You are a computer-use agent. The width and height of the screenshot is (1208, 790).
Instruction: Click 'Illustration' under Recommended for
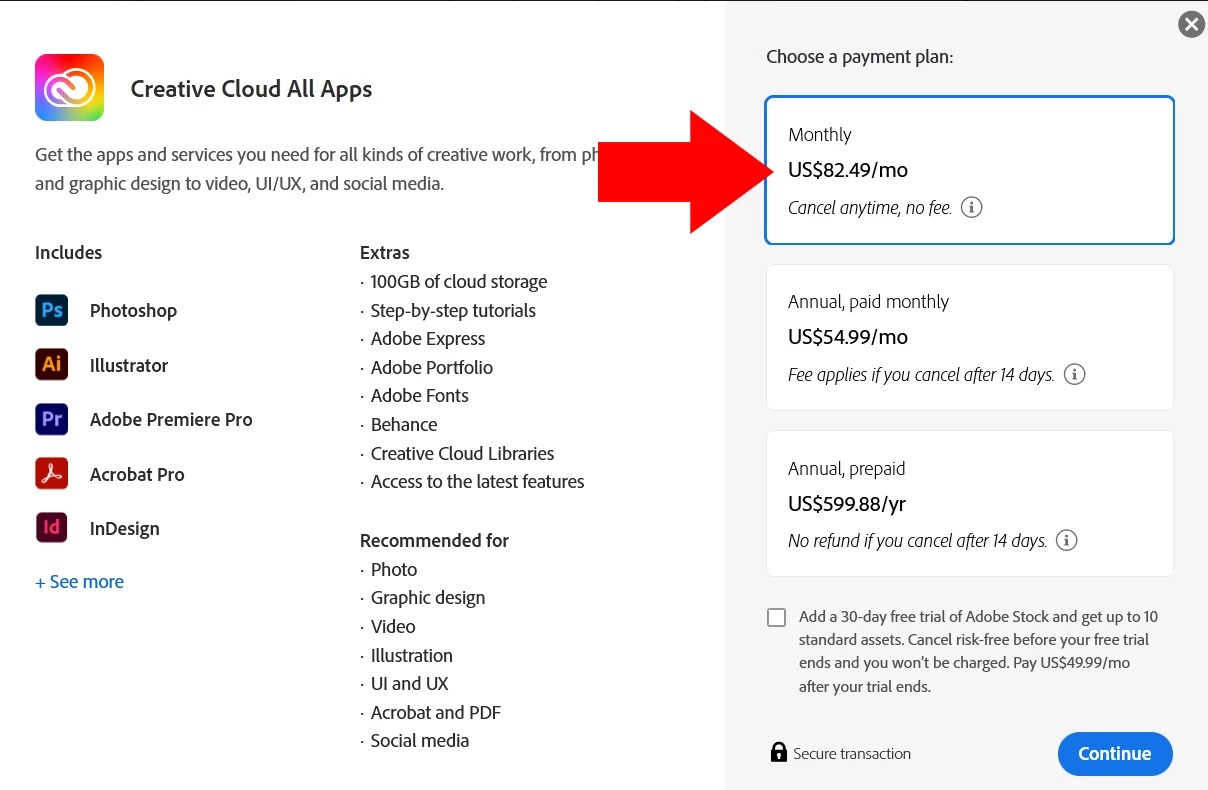(x=412, y=655)
